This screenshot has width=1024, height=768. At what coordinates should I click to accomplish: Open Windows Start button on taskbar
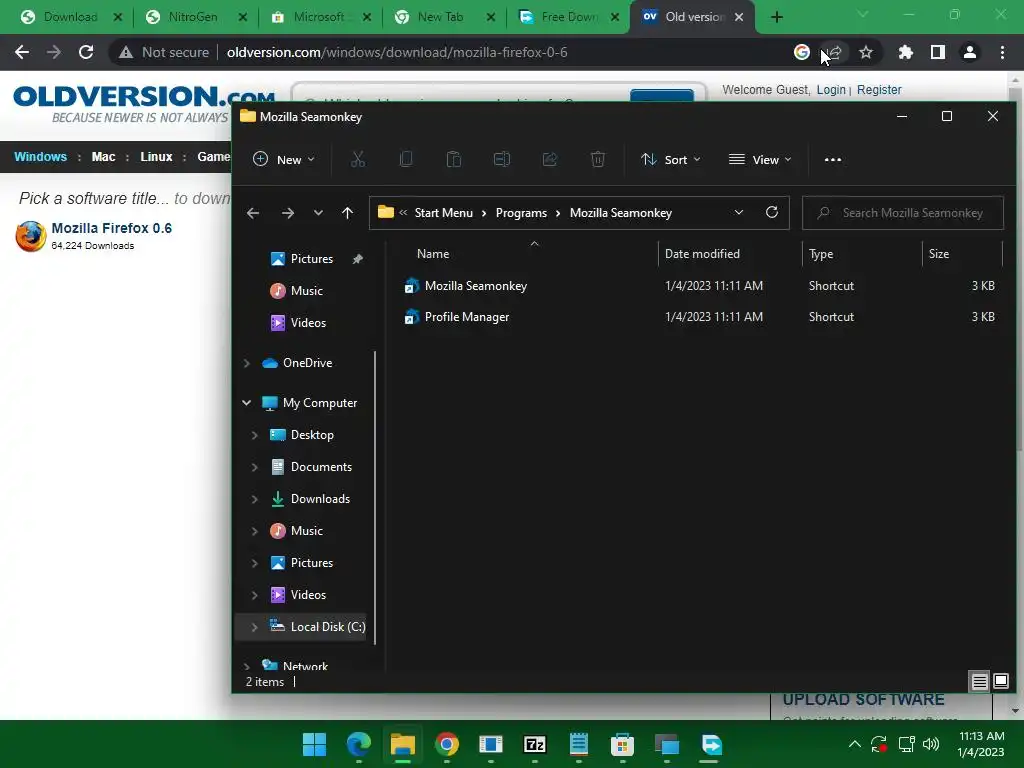315,744
